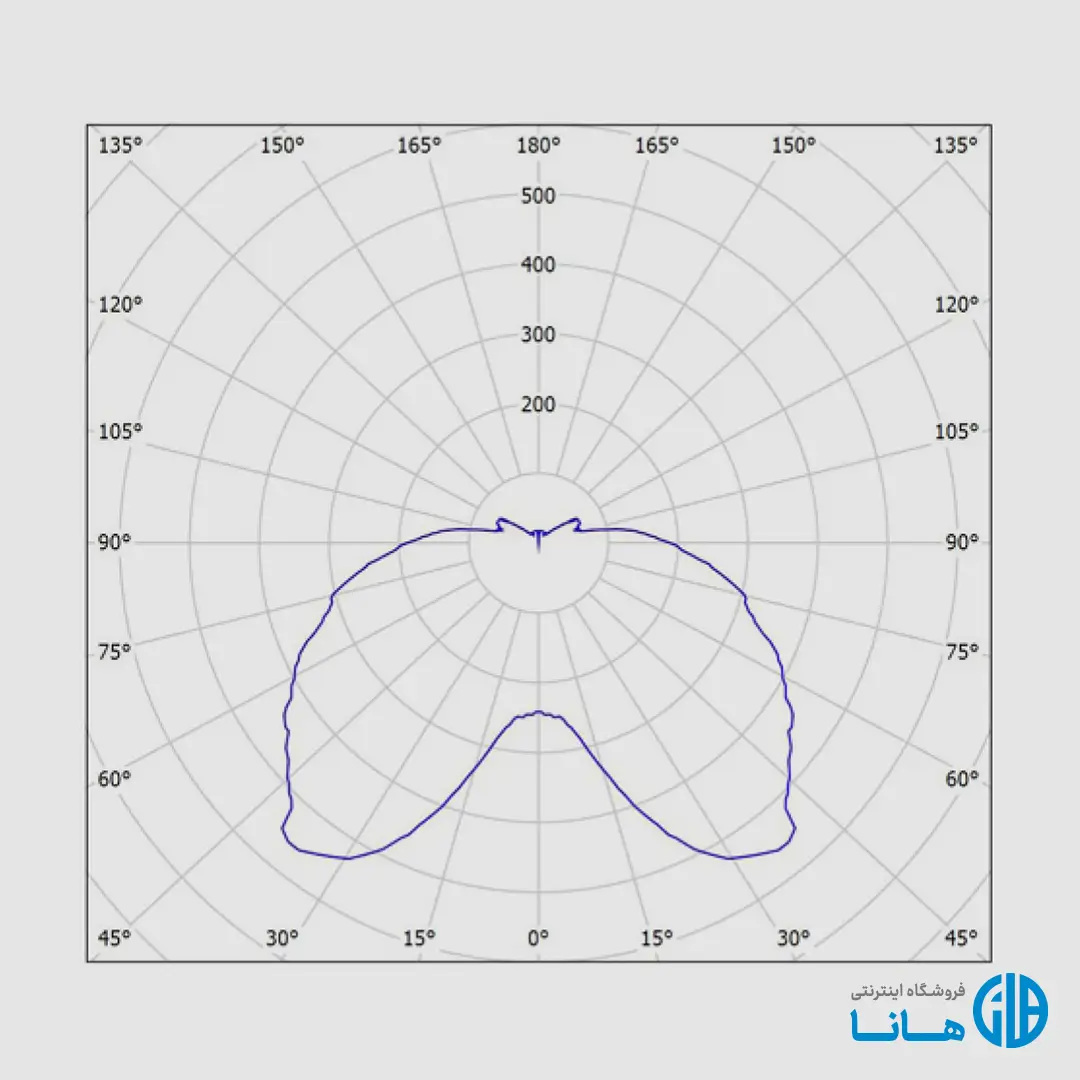Click the 45° label in the lower-left corner
Image resolution: width=1080 pixels, height=1080 pixels.
114,937
